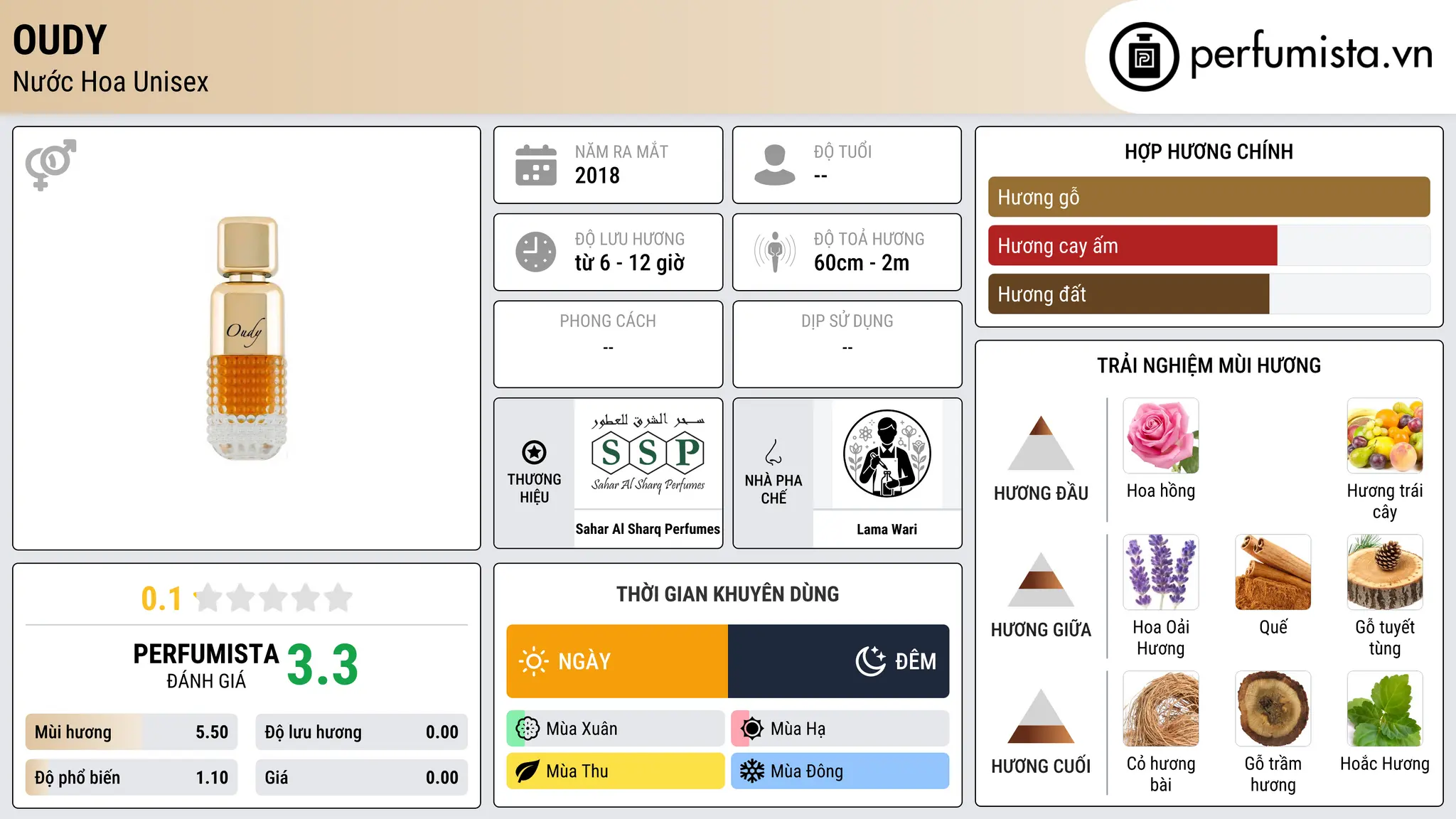The height and width of the screenshot is (819, 1456).
Task: Click the clock icon beside Độ lưu hương
Action: (536, 252)
